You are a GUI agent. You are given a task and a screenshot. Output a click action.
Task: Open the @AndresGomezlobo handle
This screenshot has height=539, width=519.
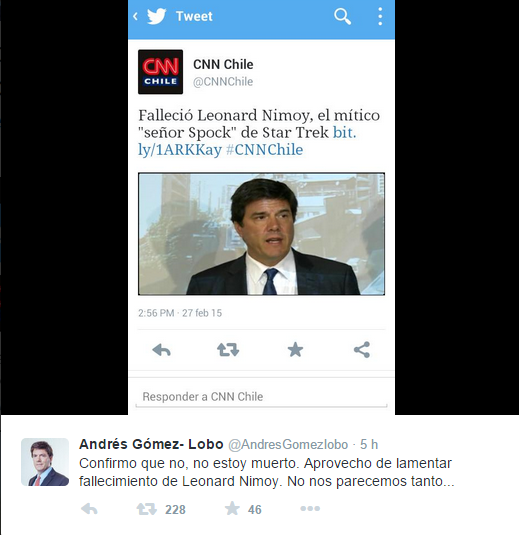[x=288, y=444]
